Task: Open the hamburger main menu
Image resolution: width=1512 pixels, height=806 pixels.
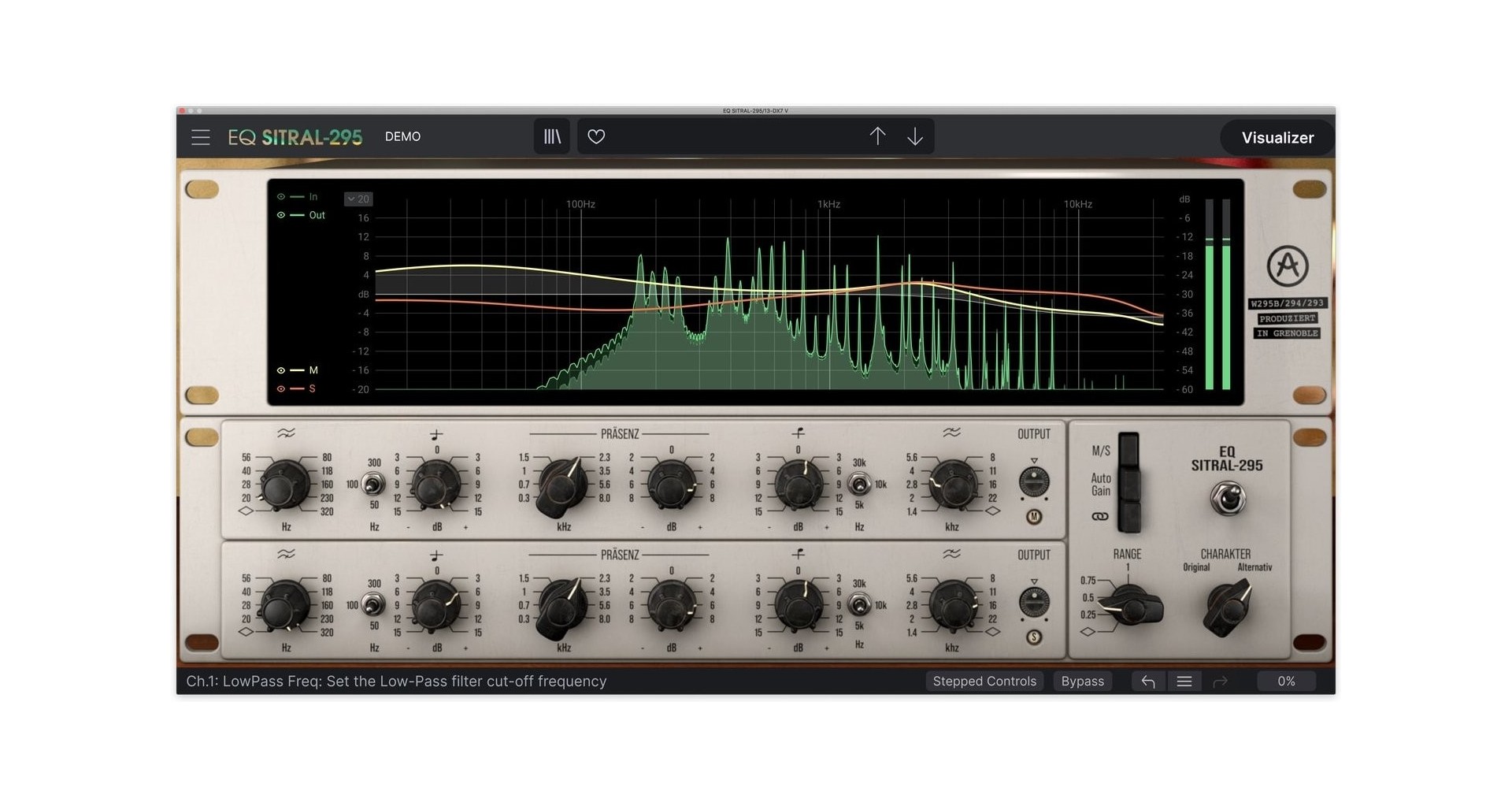Action: (x=201, y=137)
